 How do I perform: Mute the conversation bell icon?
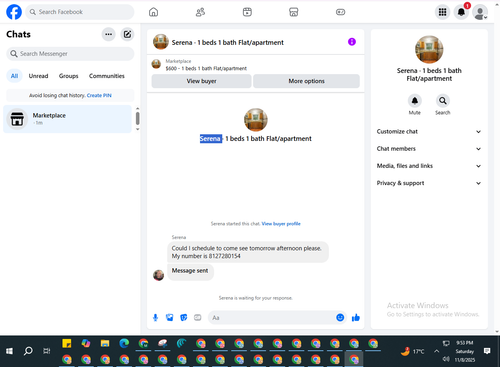415,100
